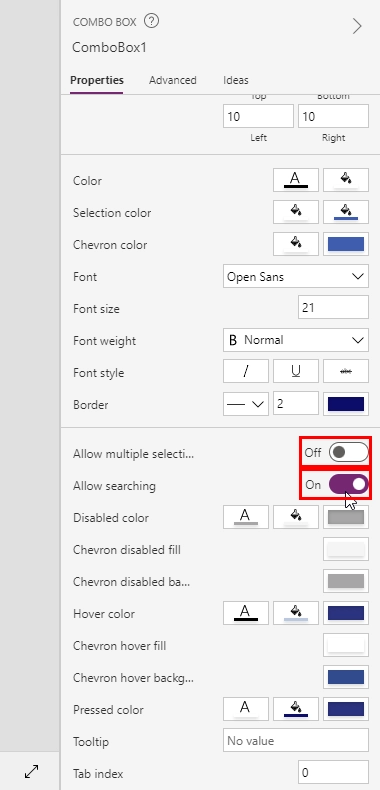This screenshot has width=380, height=790.
Task: Open the Combo Box help question-mark icon
Action: (x=151, y=22)
